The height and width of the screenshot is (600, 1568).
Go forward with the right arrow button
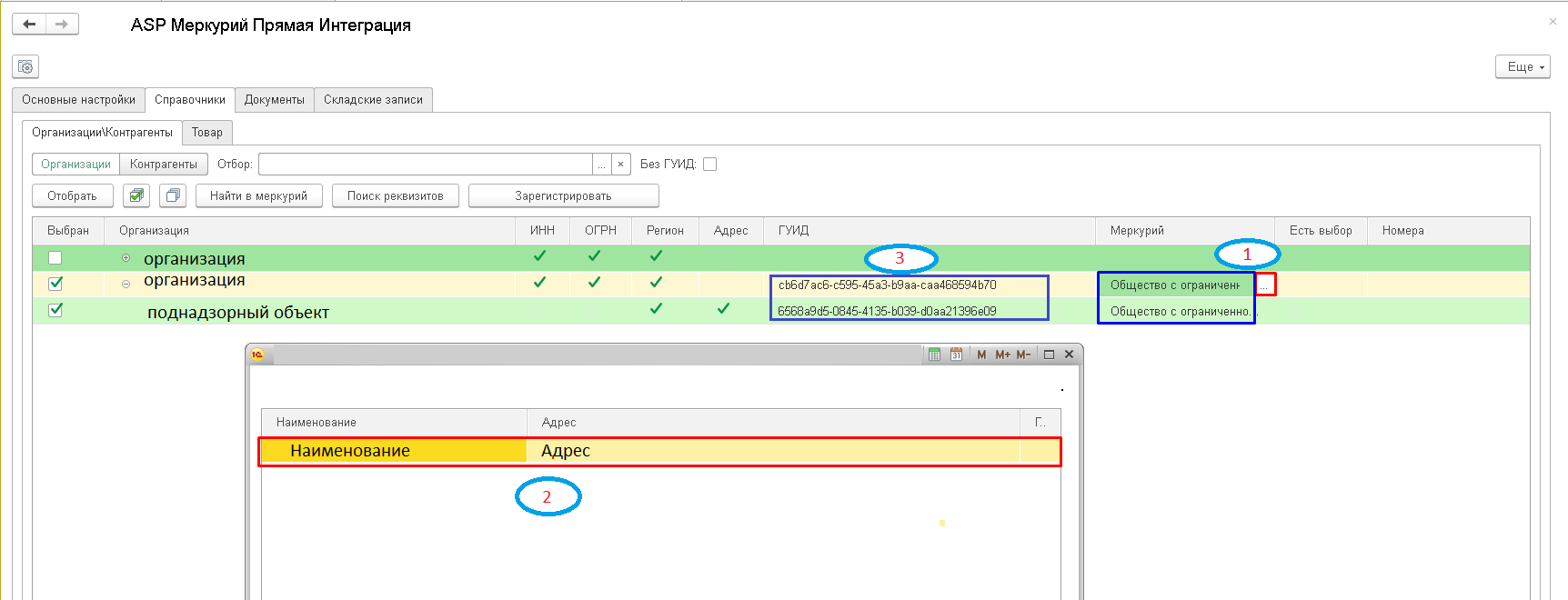(62, 24)
